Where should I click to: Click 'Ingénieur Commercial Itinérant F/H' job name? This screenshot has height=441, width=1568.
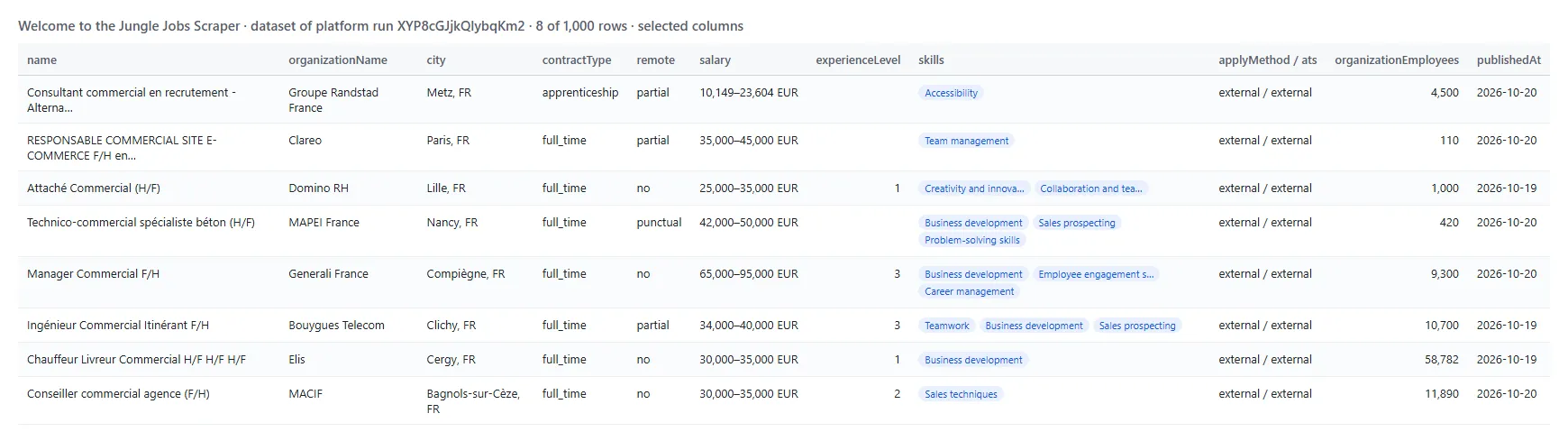(118, 326)
